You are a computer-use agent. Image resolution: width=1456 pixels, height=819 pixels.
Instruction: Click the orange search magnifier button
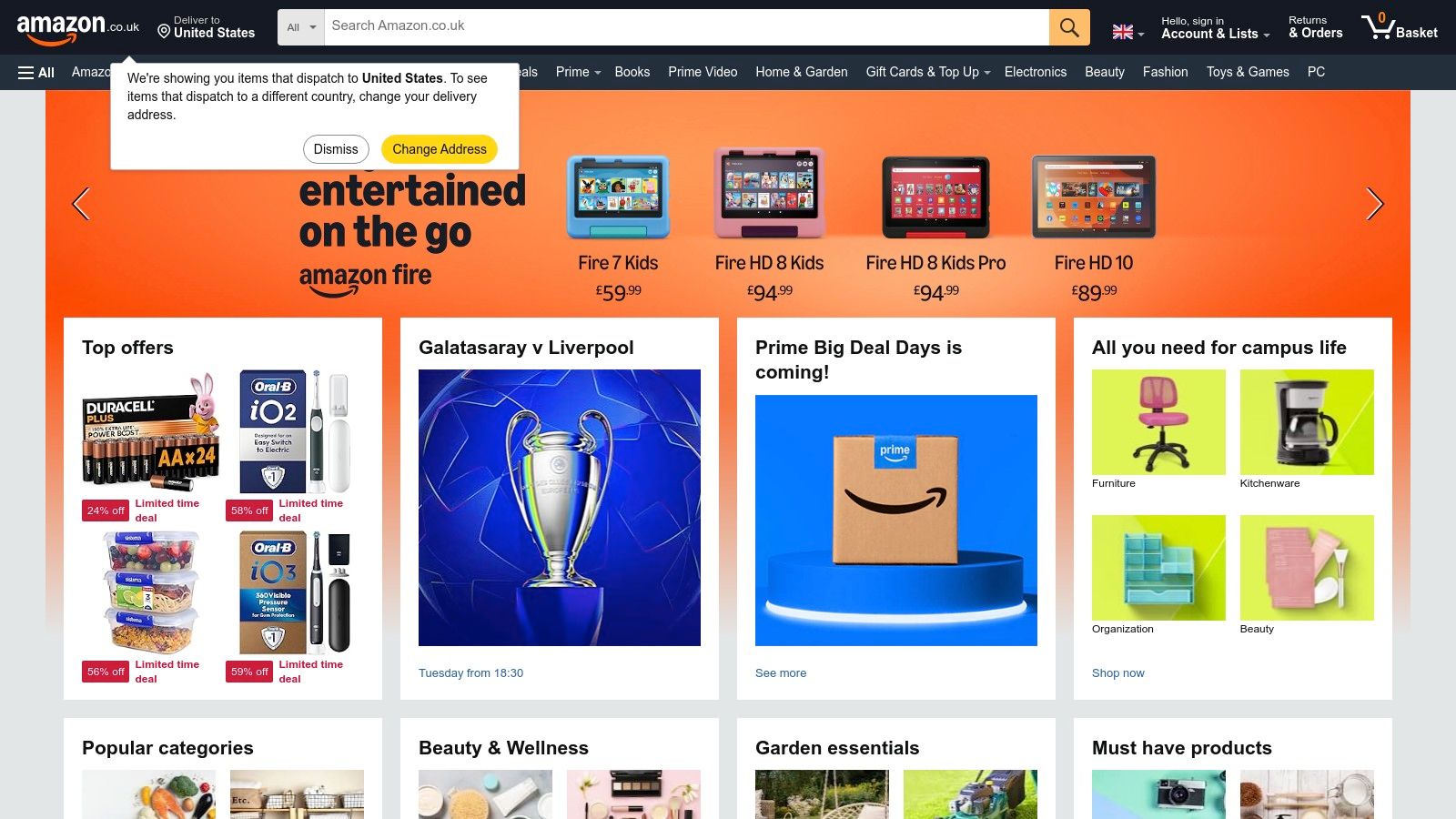click(1069, 27)
